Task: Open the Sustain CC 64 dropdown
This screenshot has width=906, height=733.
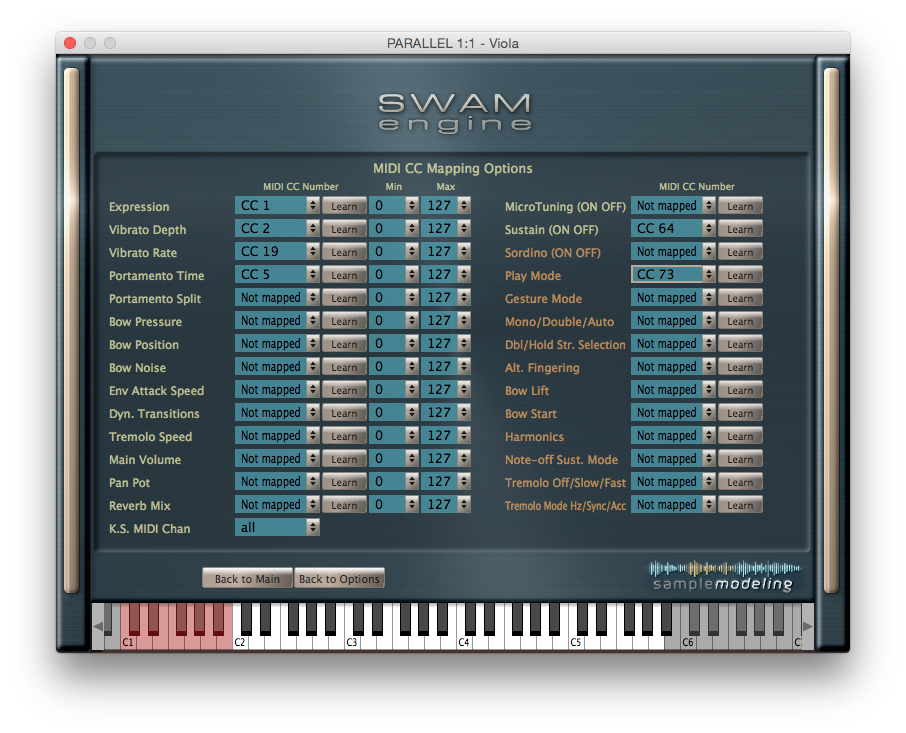Action: click(x=672, y=228)
